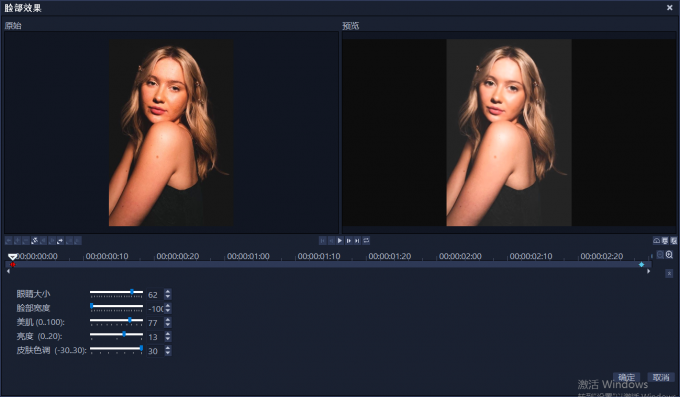
Task: Click the rightmost icon above the zoom buttons
Action: [673, 240]
